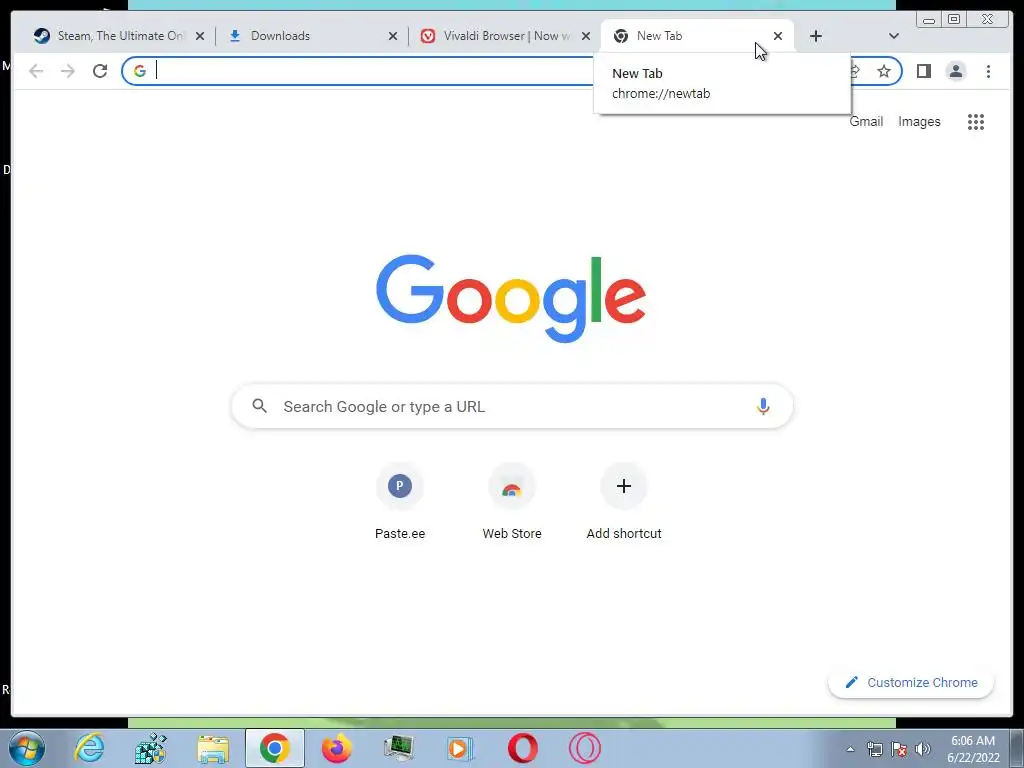This screenshot has width=1024, height=768.
Task: Open the Windows Start button
Action: coord(27,748)
